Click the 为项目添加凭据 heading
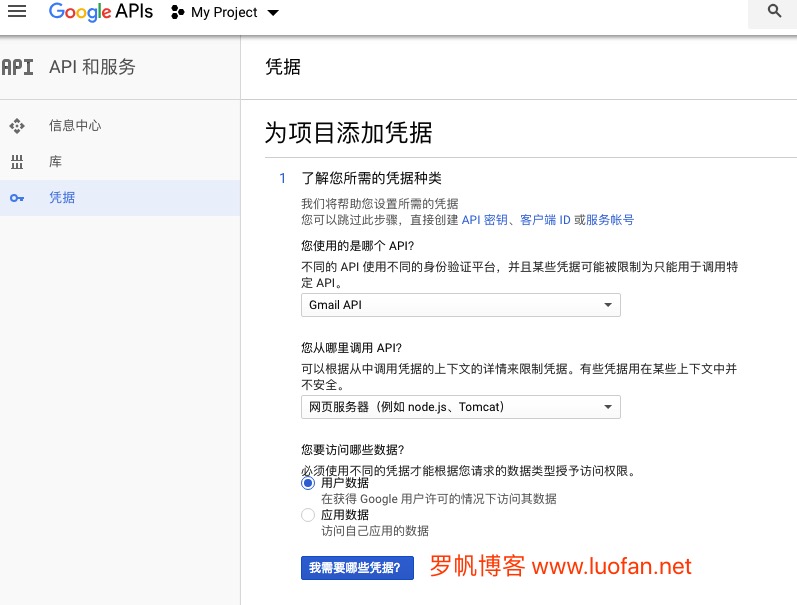The width and height of the screenshot is (797, 605). click(348, 133)
